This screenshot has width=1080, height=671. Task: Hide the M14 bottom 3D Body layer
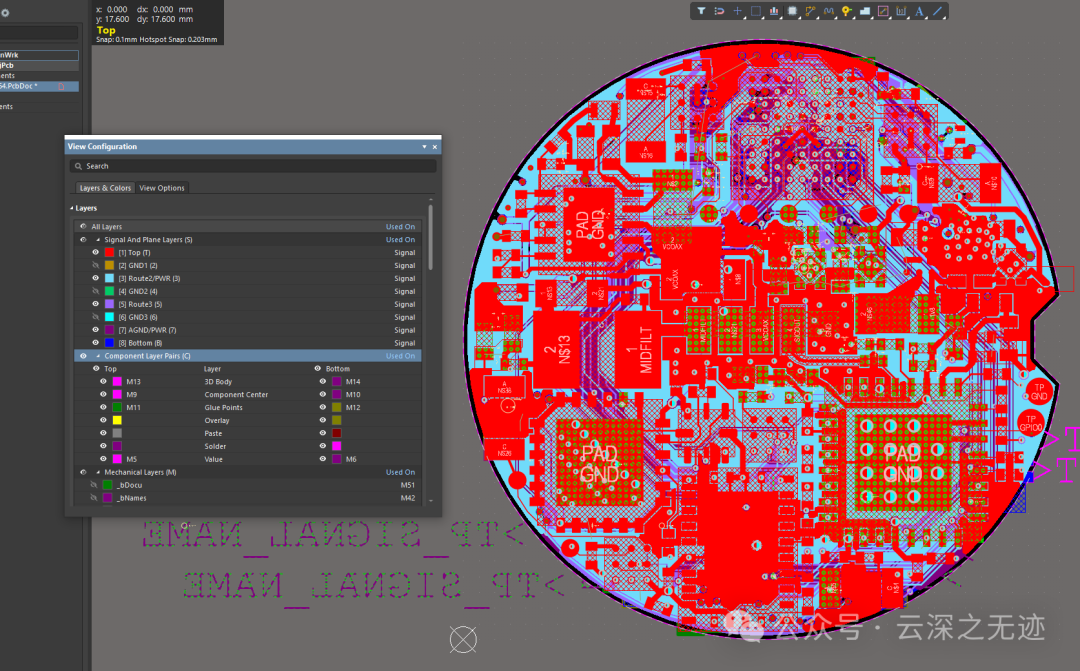[322, 382]
